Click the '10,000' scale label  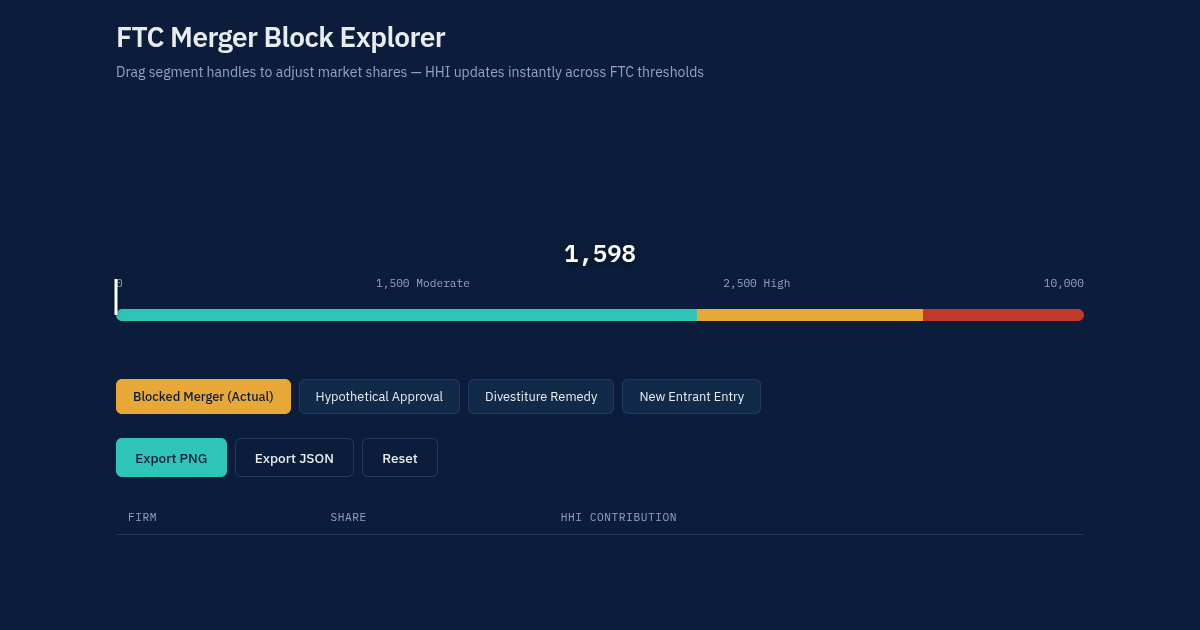(1063, 284)
